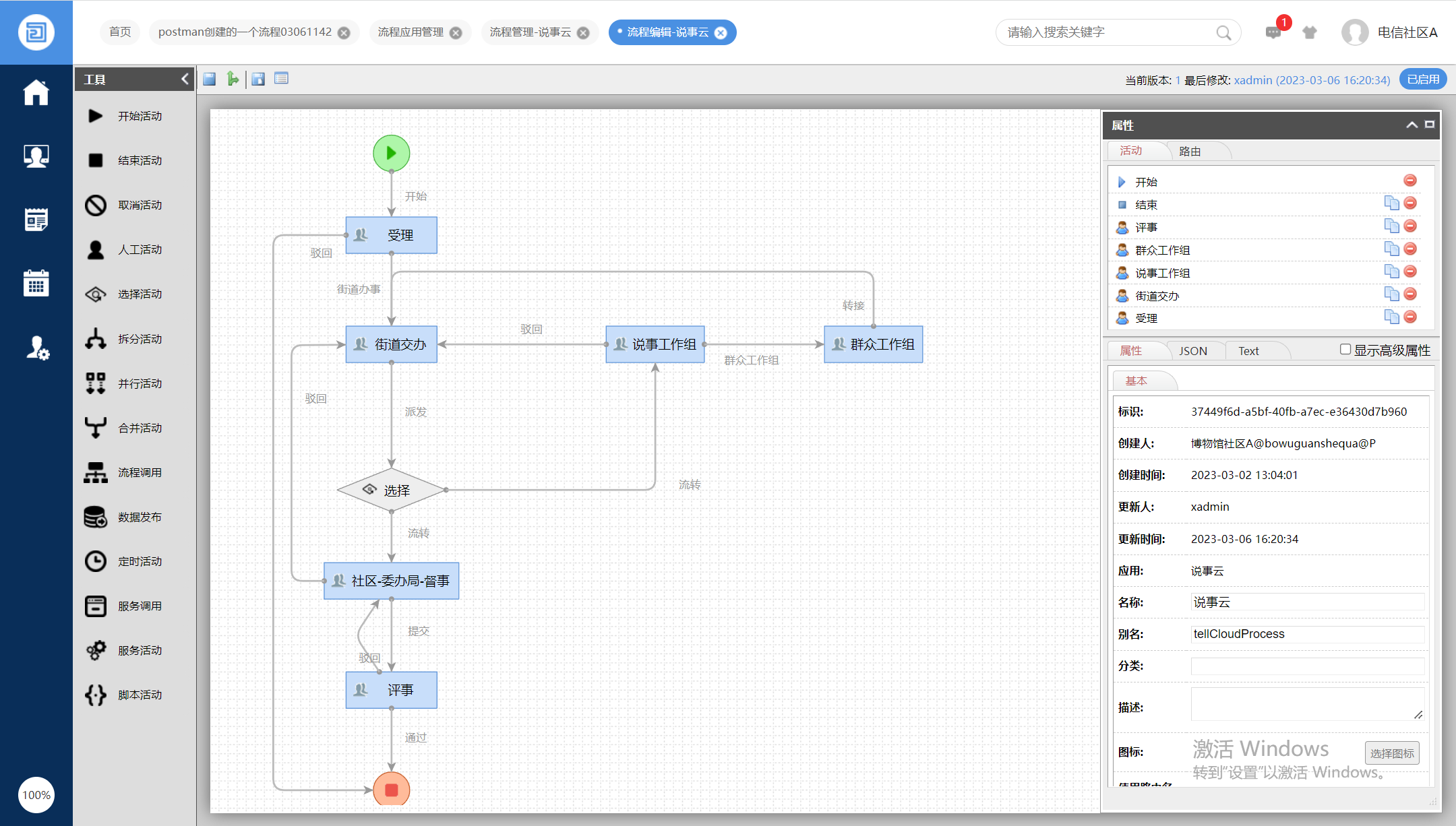Click the save icon in editor toolbar
The image size is (1456, 826).
[210, 80]
